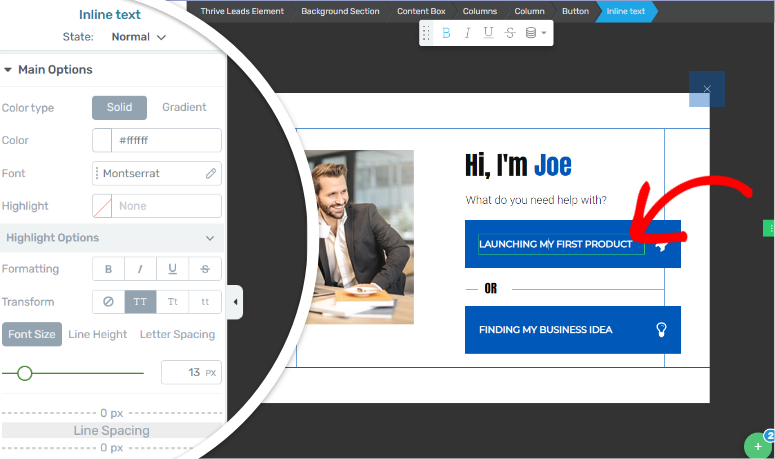Screen dimensions: 775x459
Task: Toggle bold in the floating text toolbar
Action: (x=446, y=33)
